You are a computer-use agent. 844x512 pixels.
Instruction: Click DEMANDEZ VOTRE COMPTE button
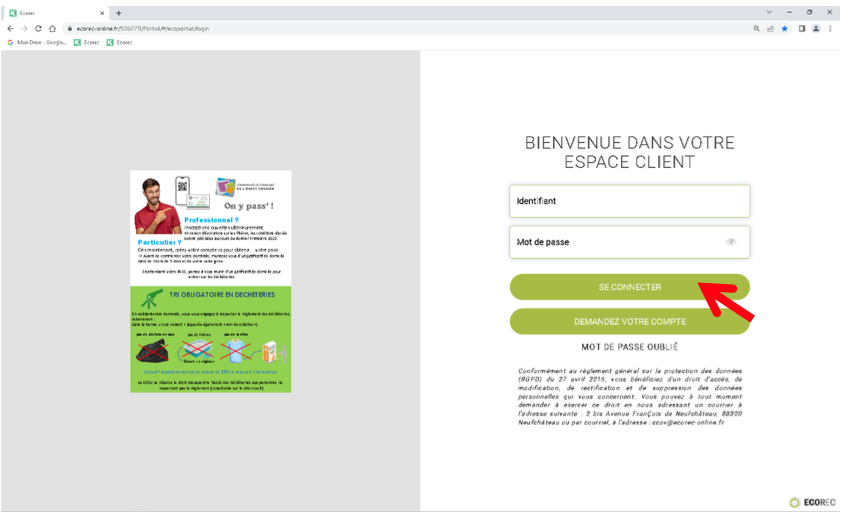pos(629,321)
